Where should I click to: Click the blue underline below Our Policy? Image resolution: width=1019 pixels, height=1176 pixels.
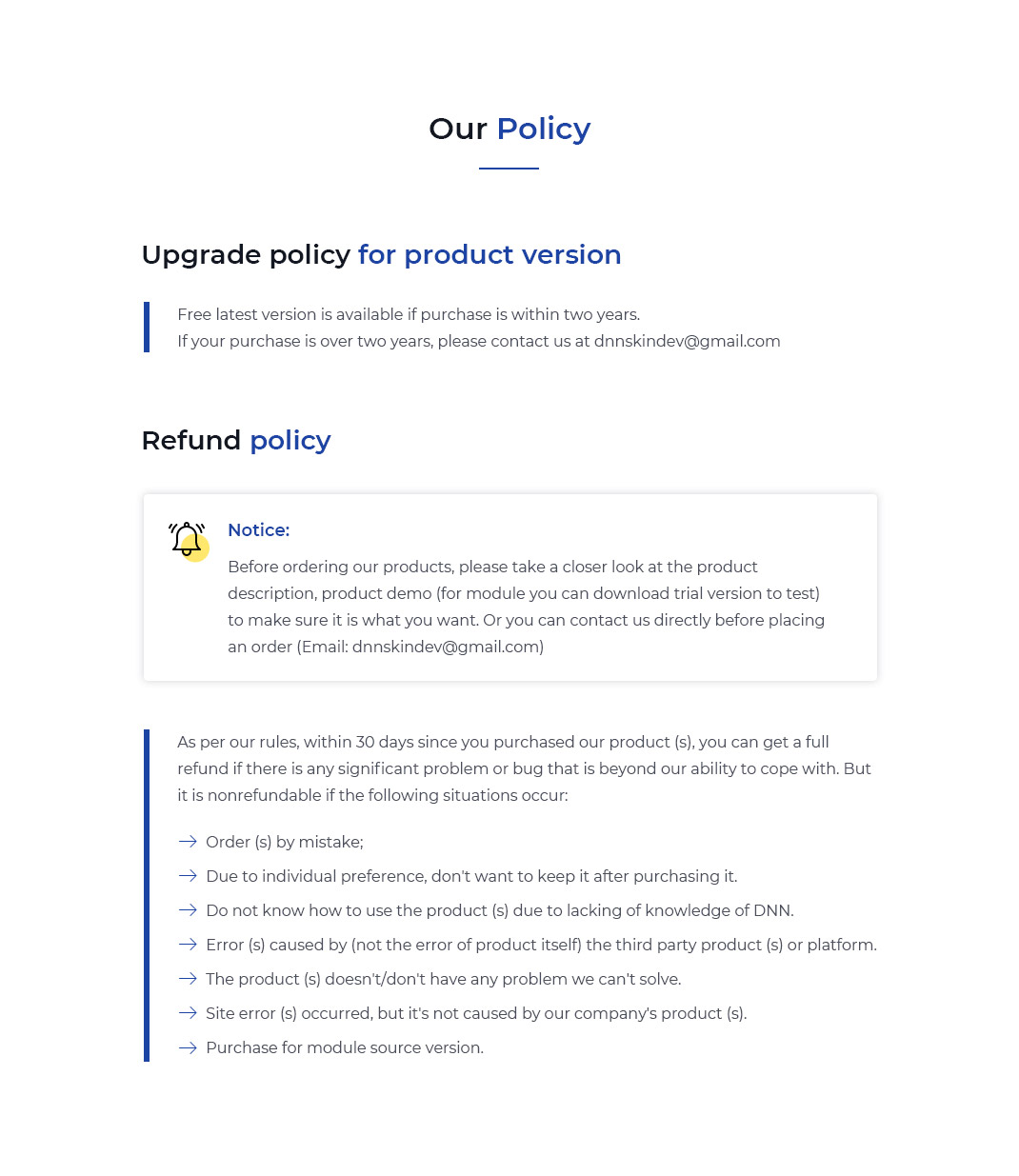pyautogui.click(x=509, y=169)
